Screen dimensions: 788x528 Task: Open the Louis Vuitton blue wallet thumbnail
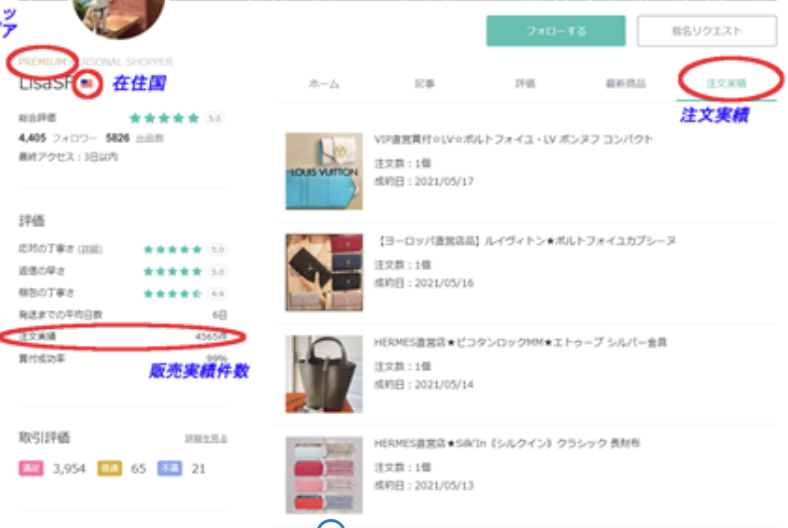[x=322, y=171]
